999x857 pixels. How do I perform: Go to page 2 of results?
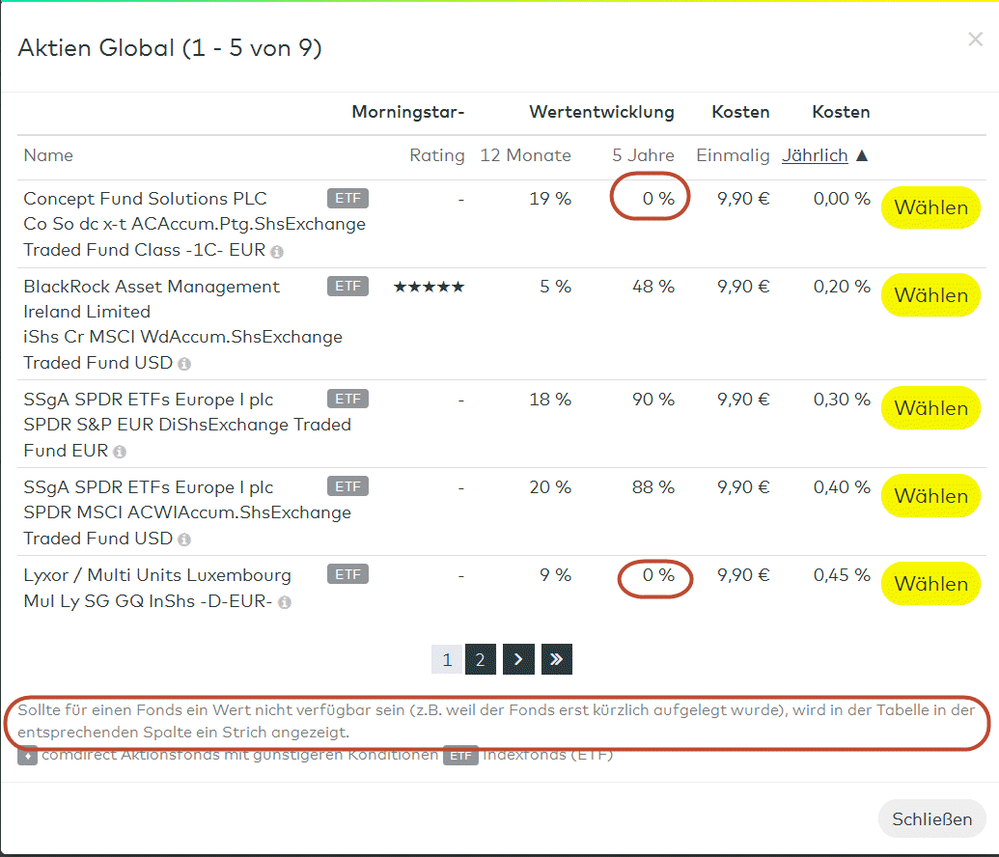point(480,660)
